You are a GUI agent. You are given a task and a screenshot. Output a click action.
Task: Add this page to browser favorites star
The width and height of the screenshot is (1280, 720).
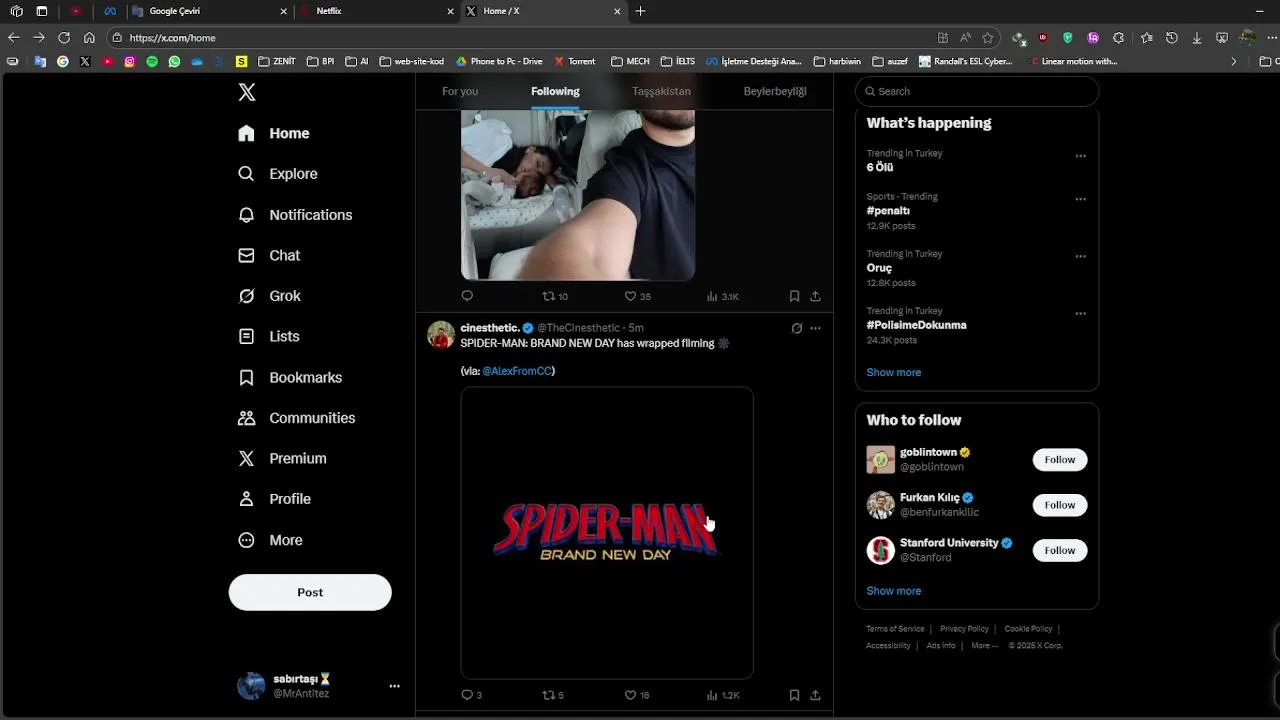coord(988,38)
